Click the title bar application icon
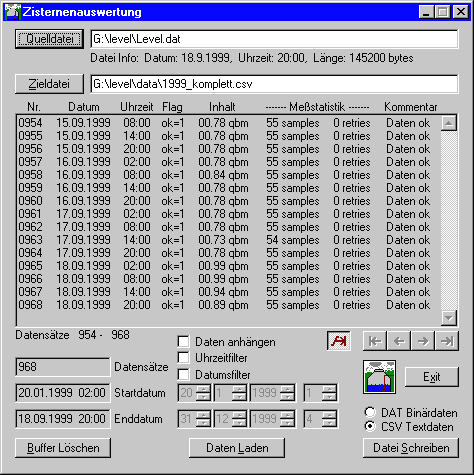Screen dimensions: 474x475 click(x=13, y=12)
